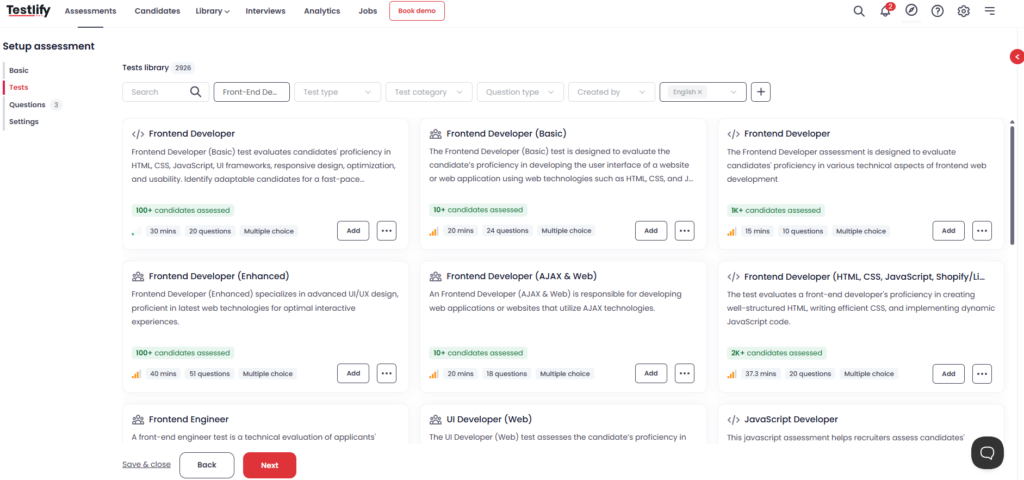Expand the Test type dropdown
Screen dimensions: 1024x480
coord(338,92)
